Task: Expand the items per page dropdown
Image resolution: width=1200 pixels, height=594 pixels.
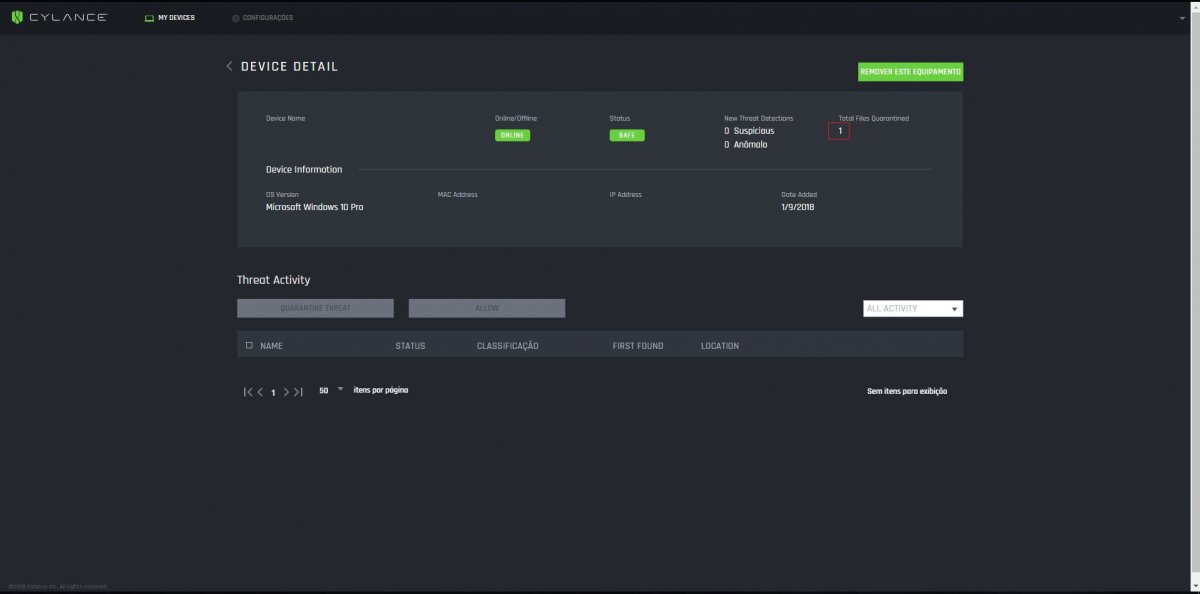Action: (340, 390)
